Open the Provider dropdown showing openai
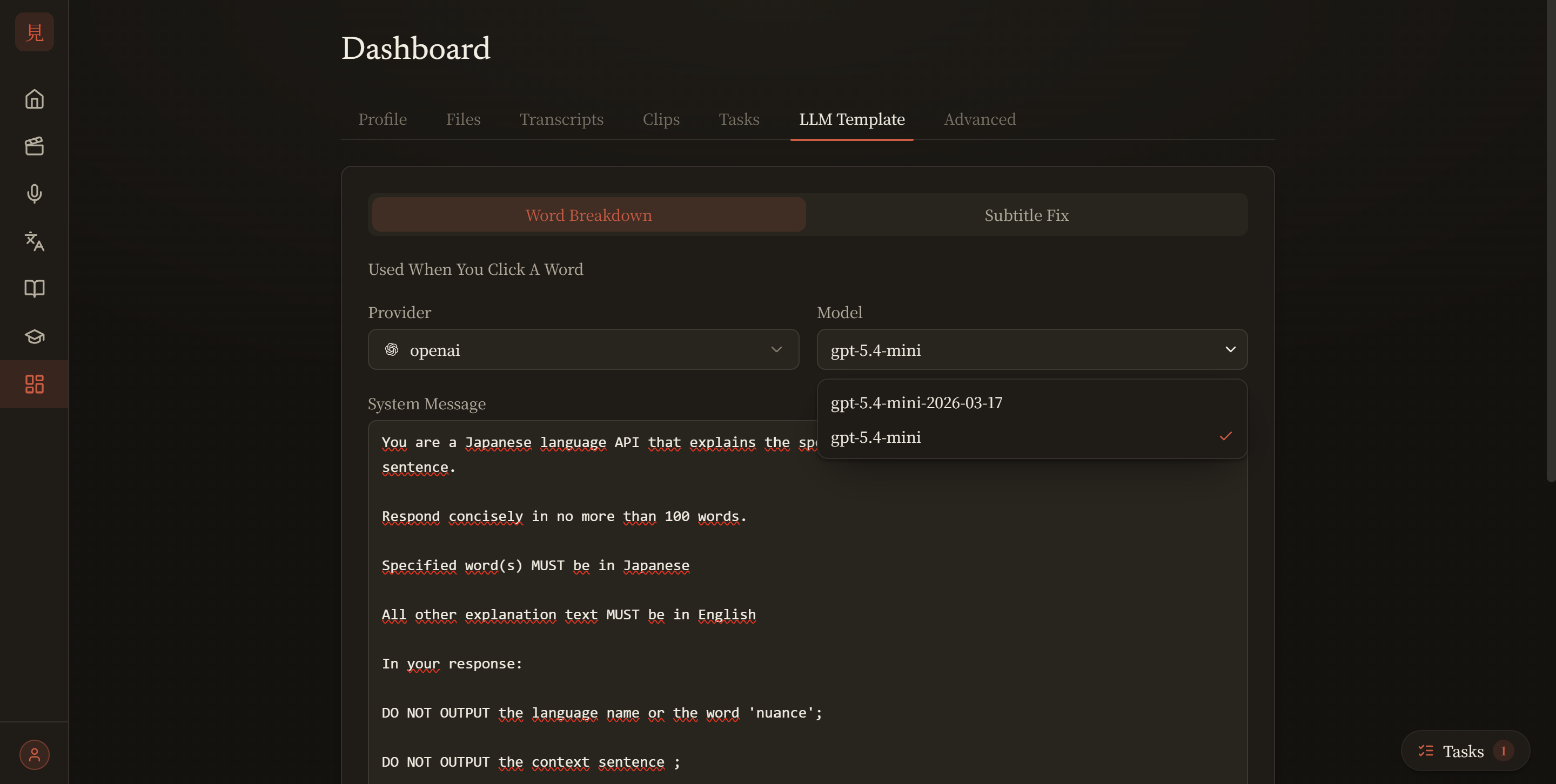The width and height of the screenshot is (1556, 784). click(x=583, y=349)
